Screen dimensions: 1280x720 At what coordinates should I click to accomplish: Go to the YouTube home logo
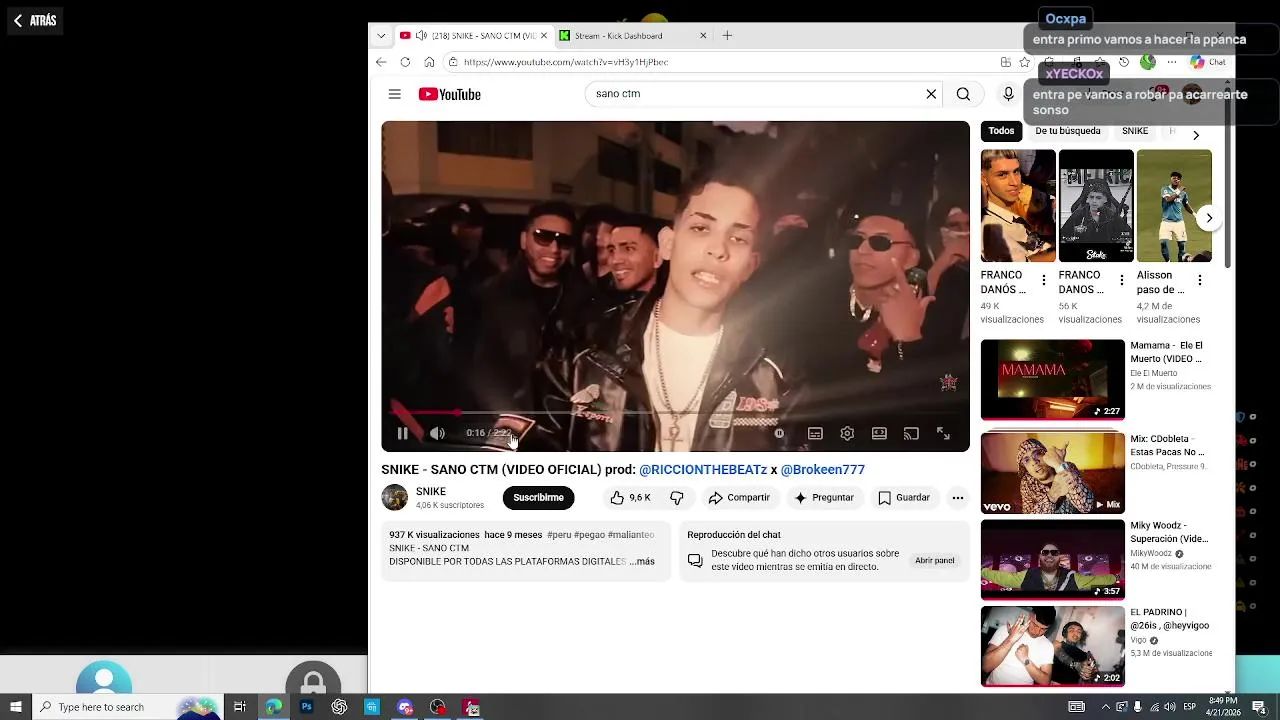[450, 94]
